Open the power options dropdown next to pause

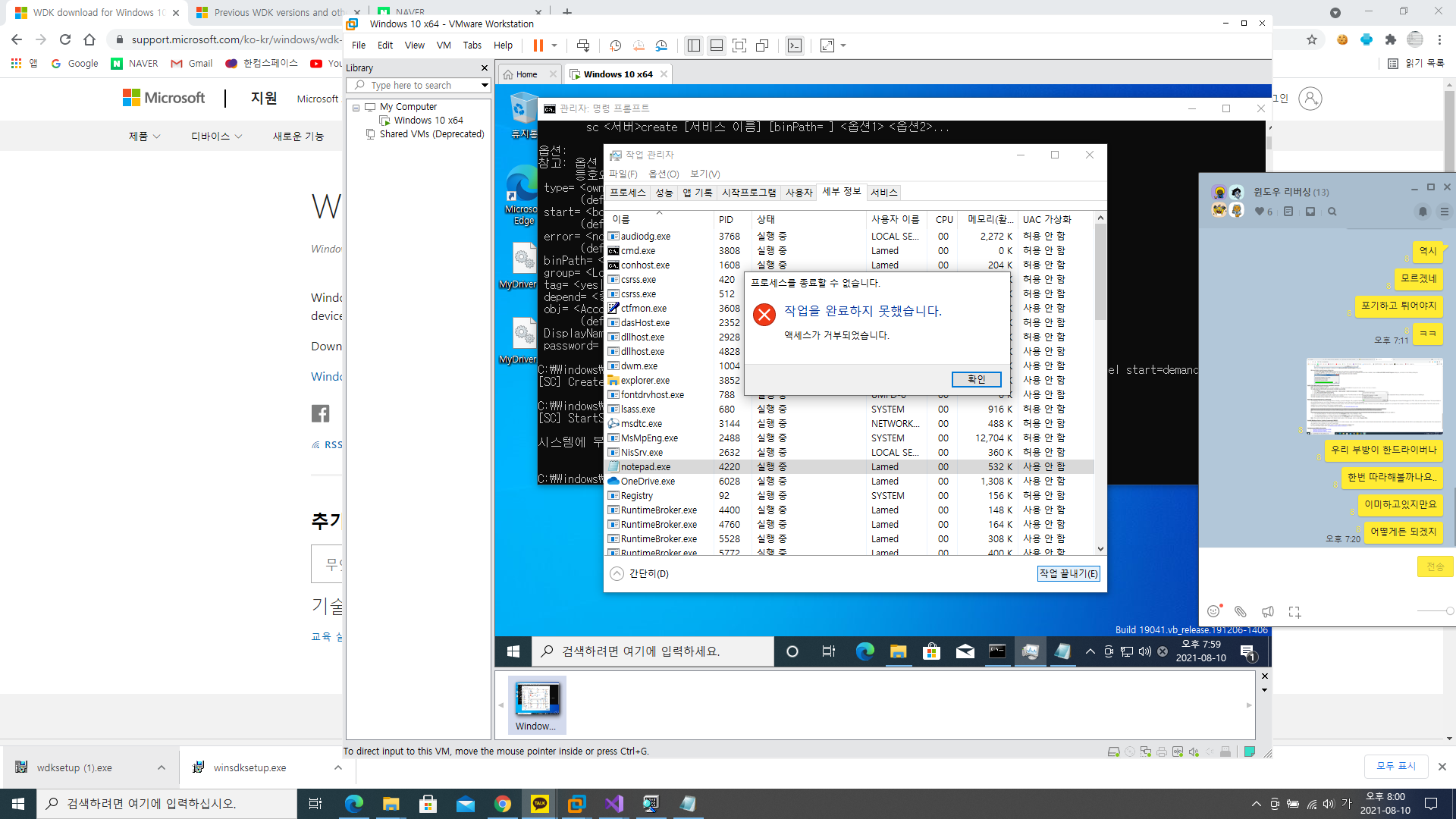[554, 45]
